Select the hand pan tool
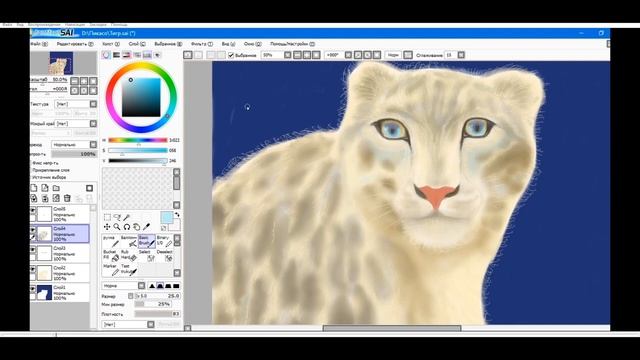640x360 pixels. (137, 227)
